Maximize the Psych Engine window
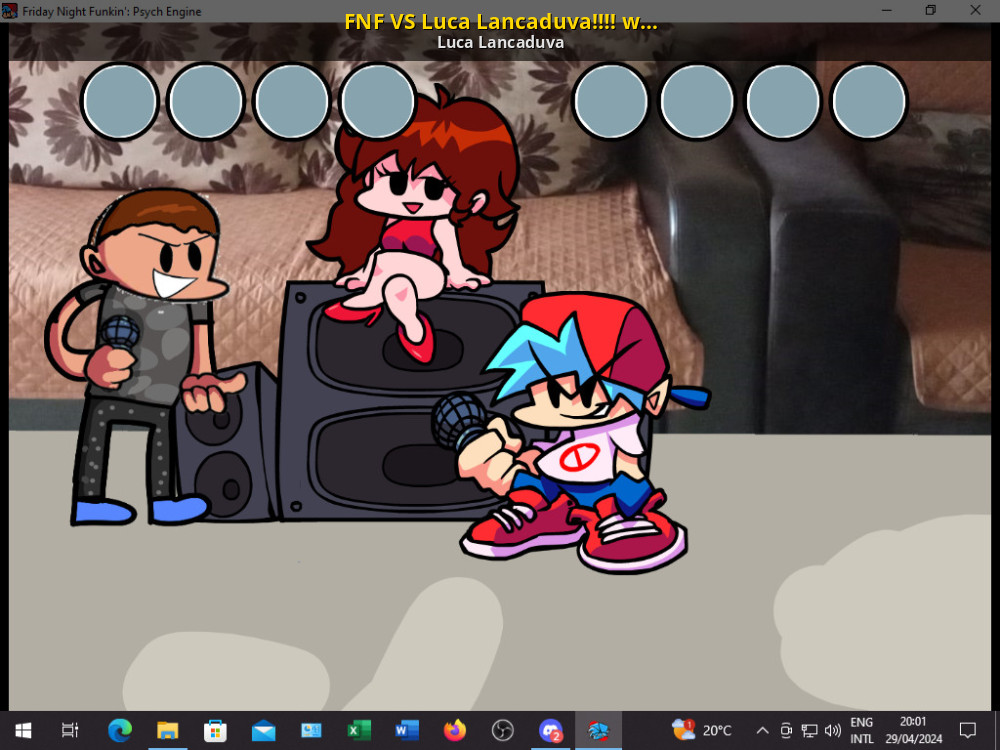This screenshot has width=1000, height=750. coord(930,11)
